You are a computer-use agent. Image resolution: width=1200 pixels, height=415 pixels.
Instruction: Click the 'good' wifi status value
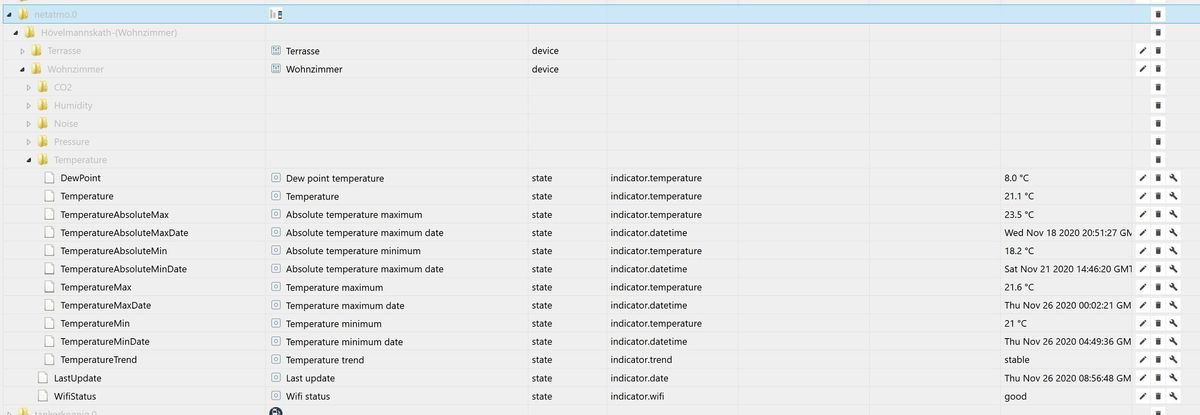click(x=1015, y=396)
